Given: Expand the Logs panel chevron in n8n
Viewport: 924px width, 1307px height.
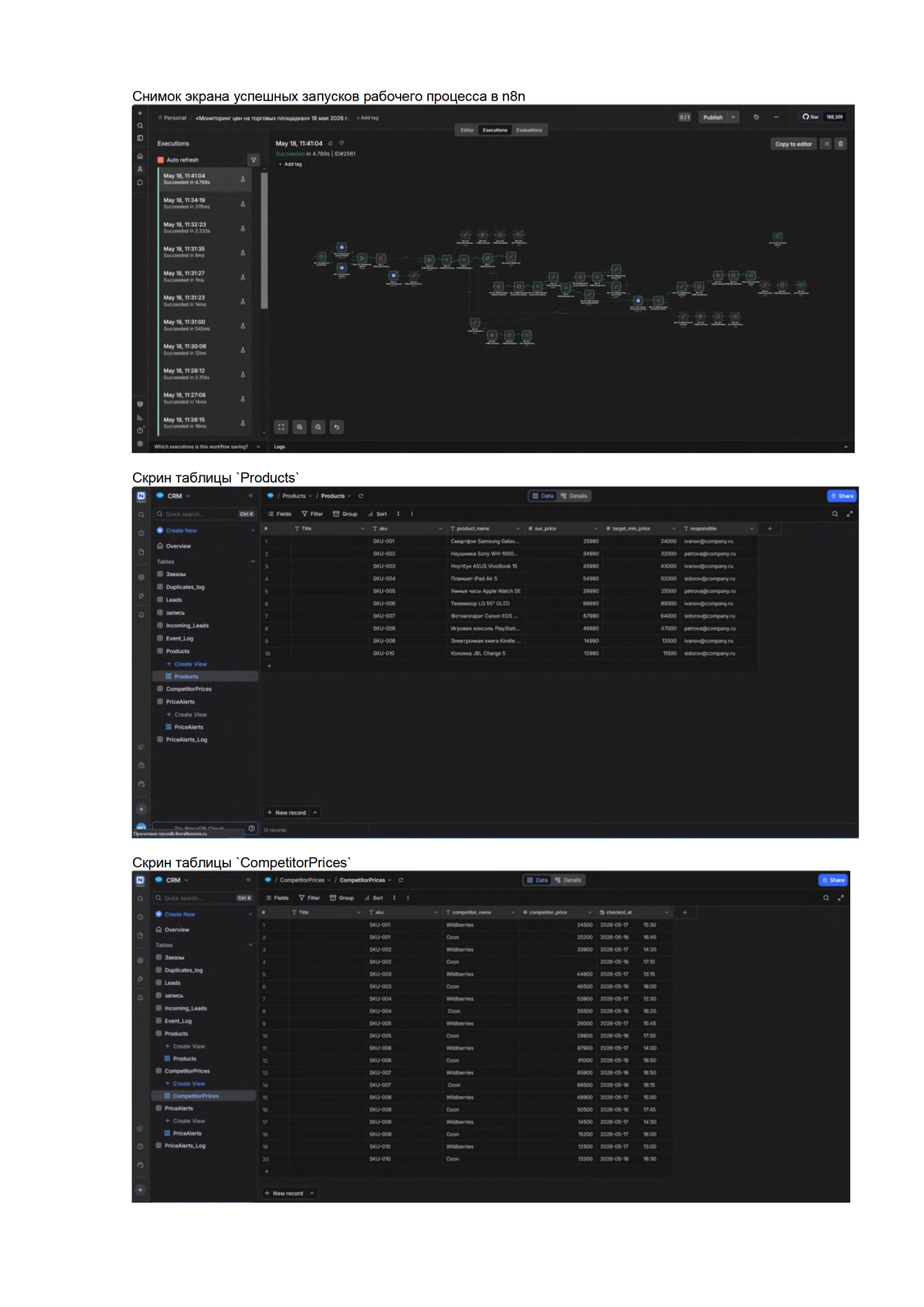Looking at the screenshot, I should 846,447.
